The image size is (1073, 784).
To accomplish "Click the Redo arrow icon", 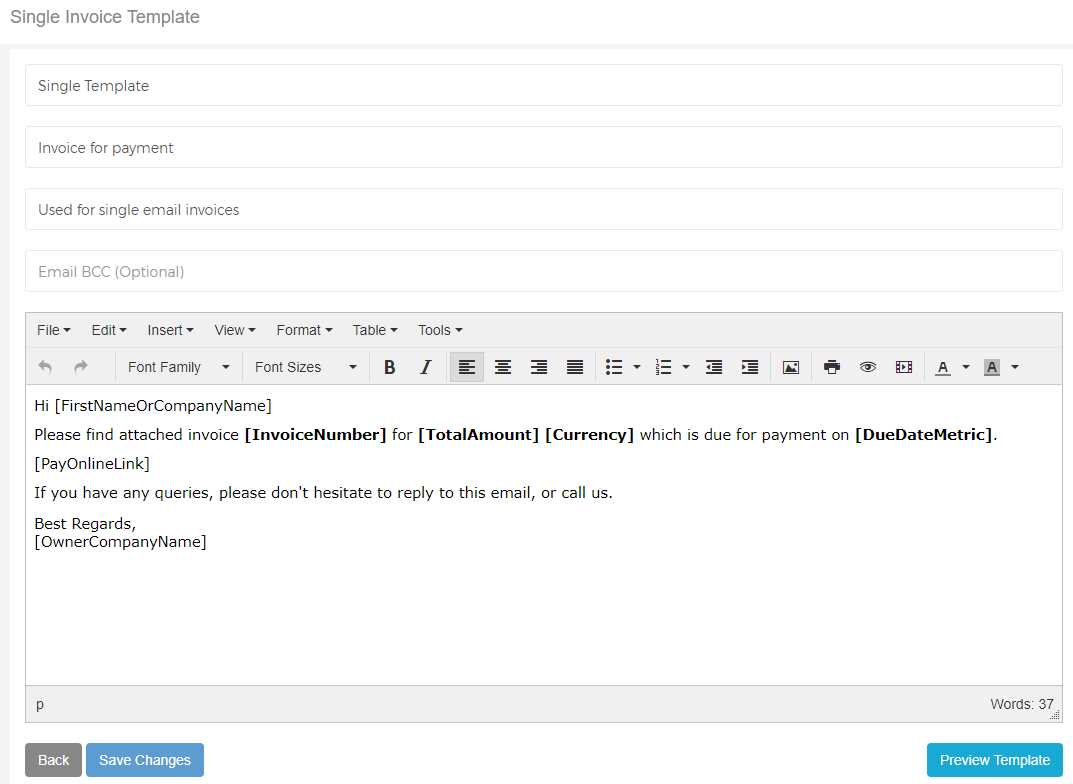I will [81, 367].
